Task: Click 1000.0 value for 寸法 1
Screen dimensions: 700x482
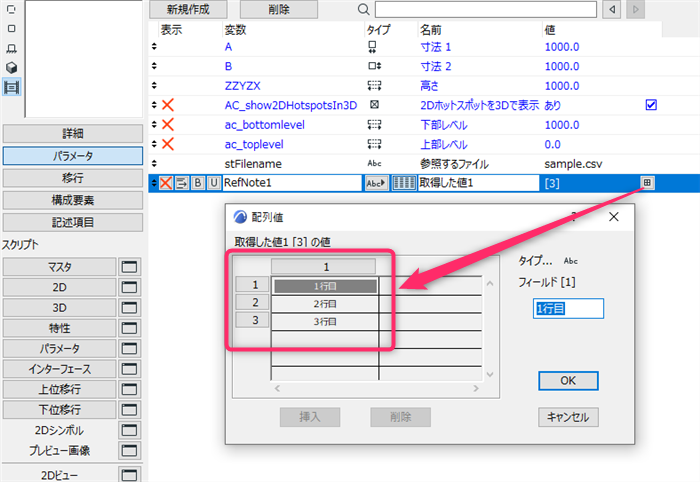Action: click(562, 47)
